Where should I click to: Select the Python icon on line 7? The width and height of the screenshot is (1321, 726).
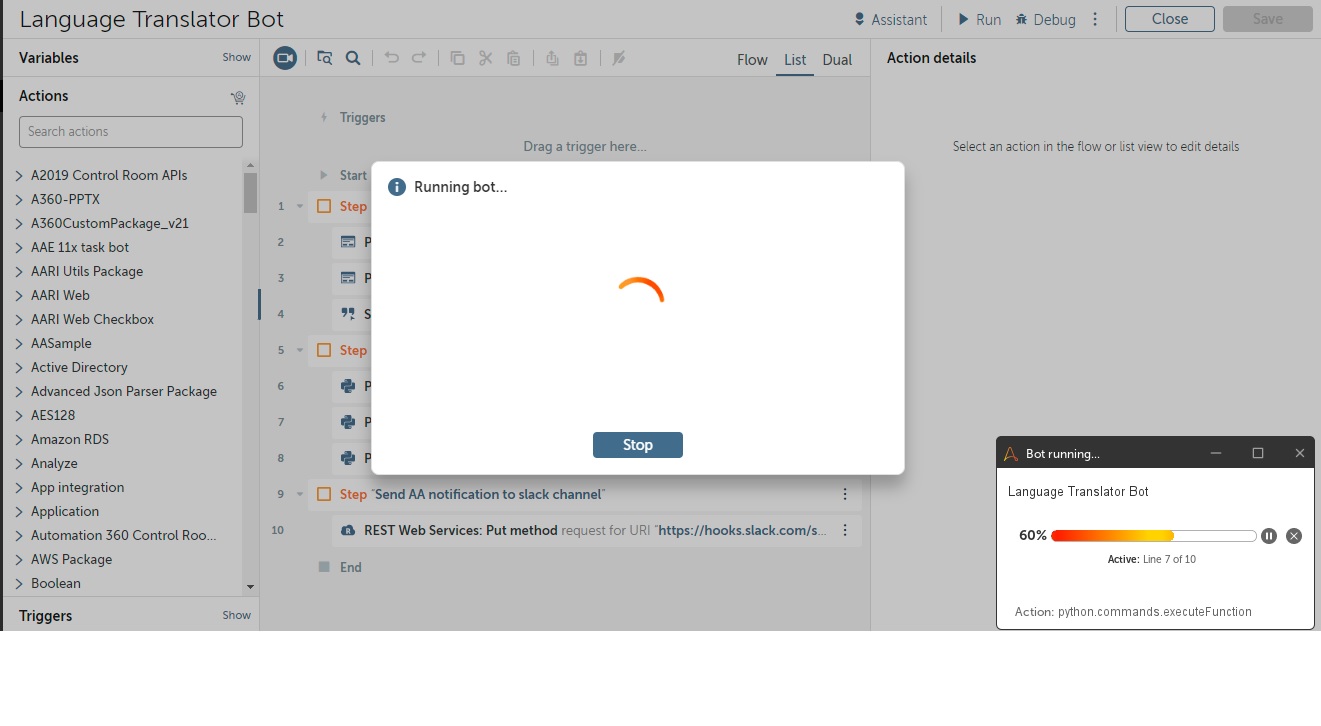pos(348,422)
